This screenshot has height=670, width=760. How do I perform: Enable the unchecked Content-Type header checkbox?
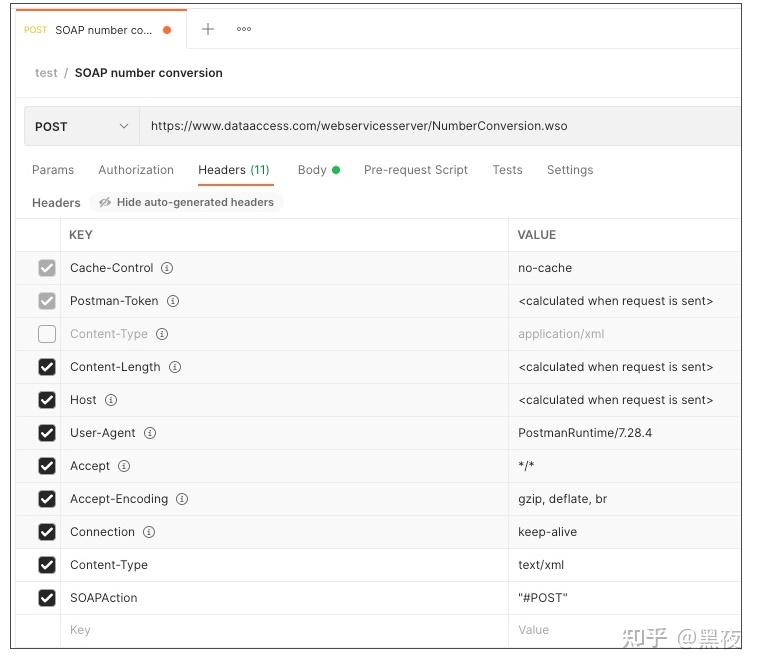point(47,334)
